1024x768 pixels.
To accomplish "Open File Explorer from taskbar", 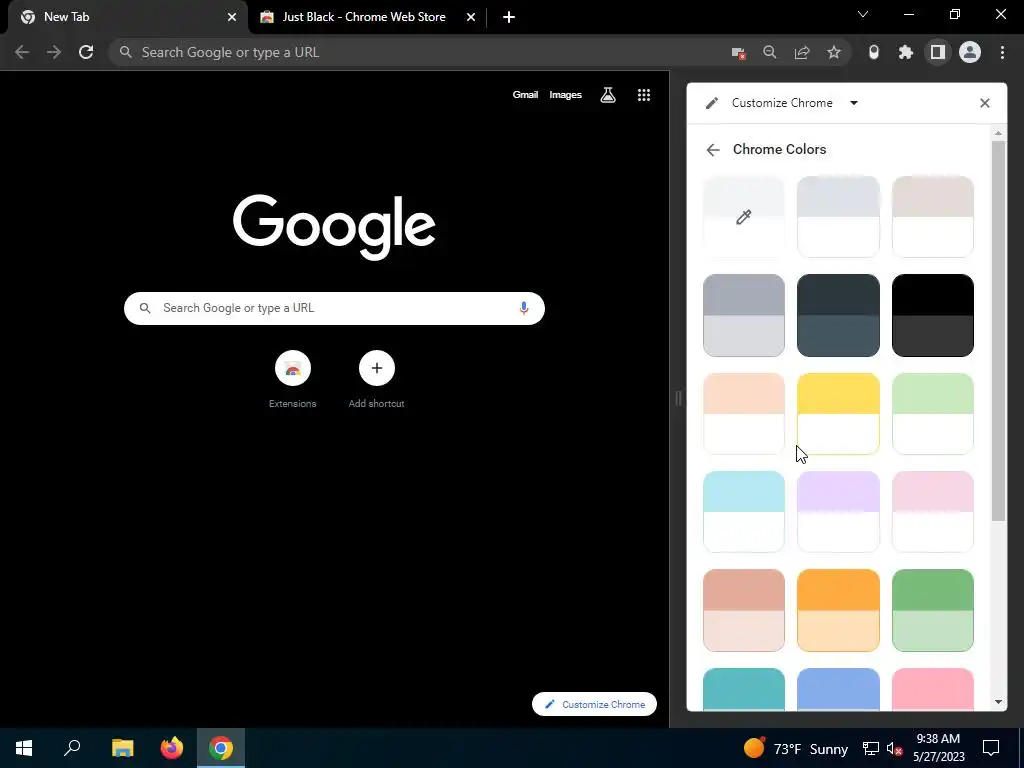I will point(122,748).
